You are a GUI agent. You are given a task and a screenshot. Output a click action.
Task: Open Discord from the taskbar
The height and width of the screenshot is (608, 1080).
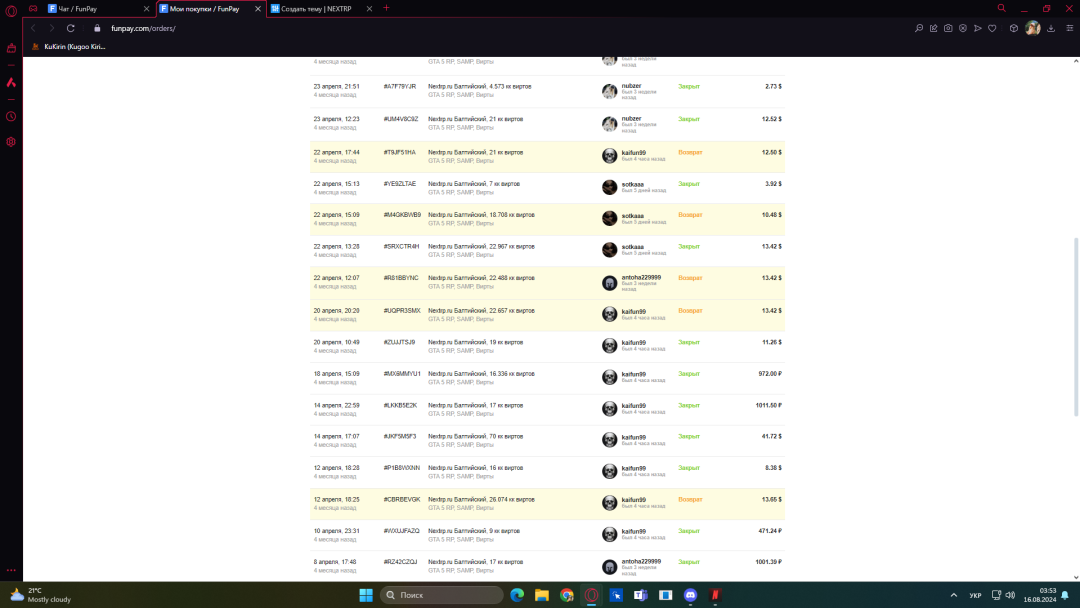[x=690, y=595]
